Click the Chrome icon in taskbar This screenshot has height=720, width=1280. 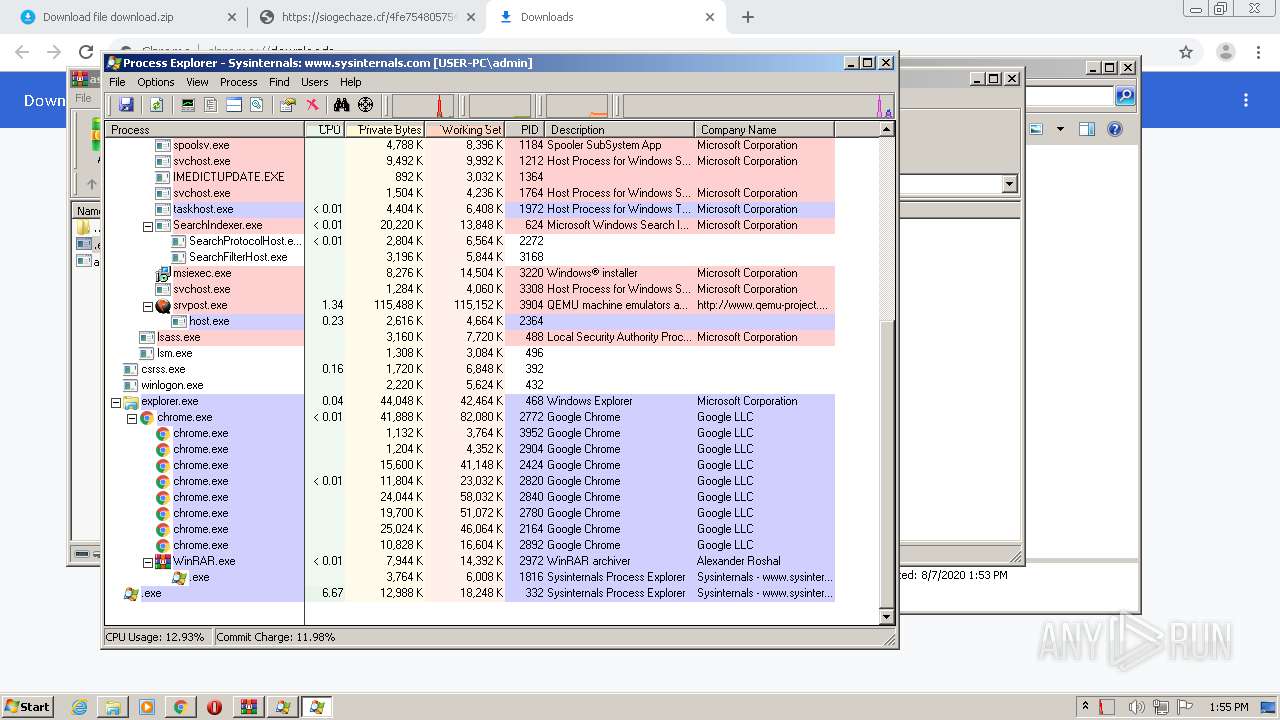pos(180,707)
